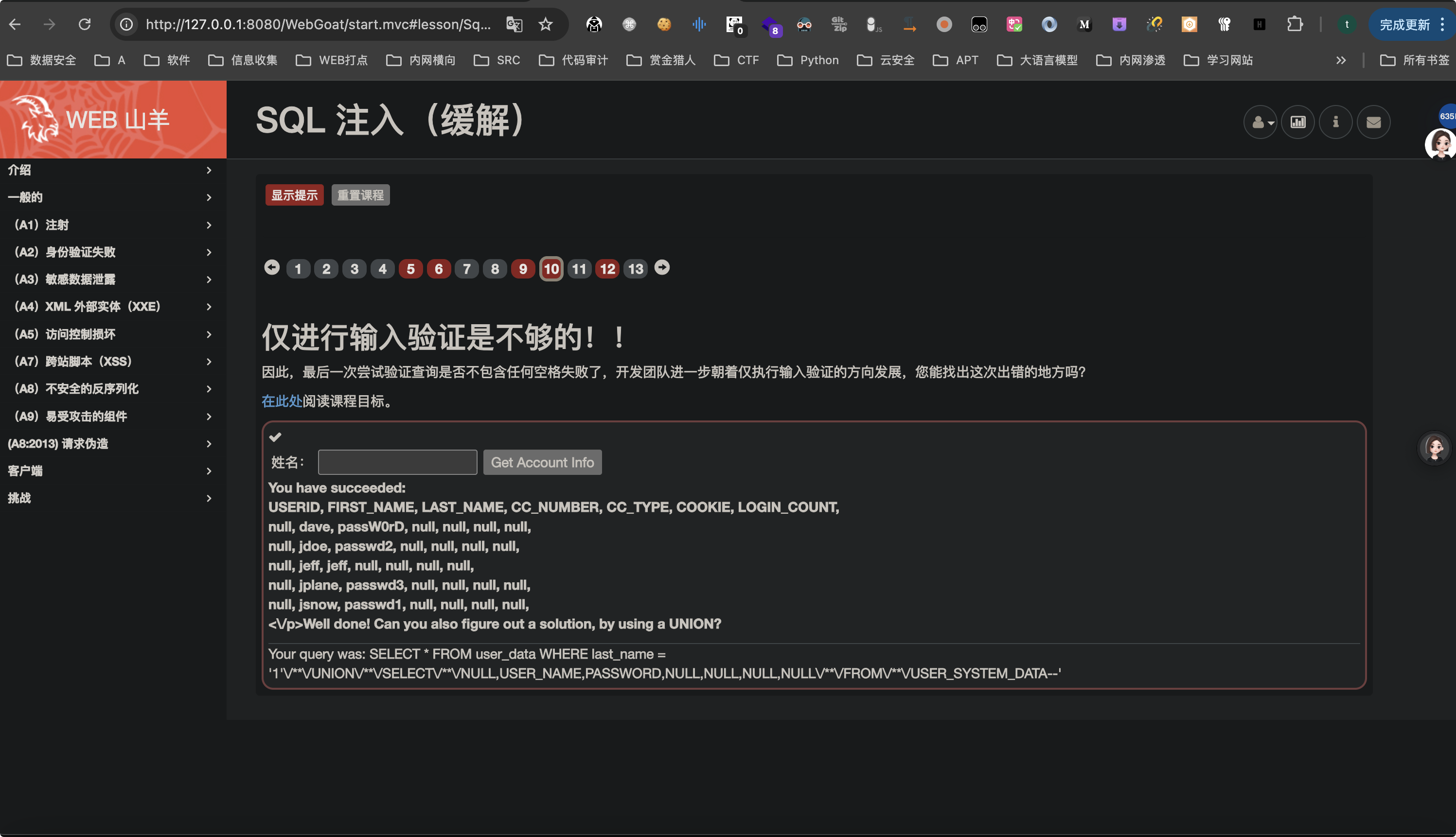Open the 在此处 lesson goals link
The width and height of the screenshot is (1456, 837).
click(282, 401)
